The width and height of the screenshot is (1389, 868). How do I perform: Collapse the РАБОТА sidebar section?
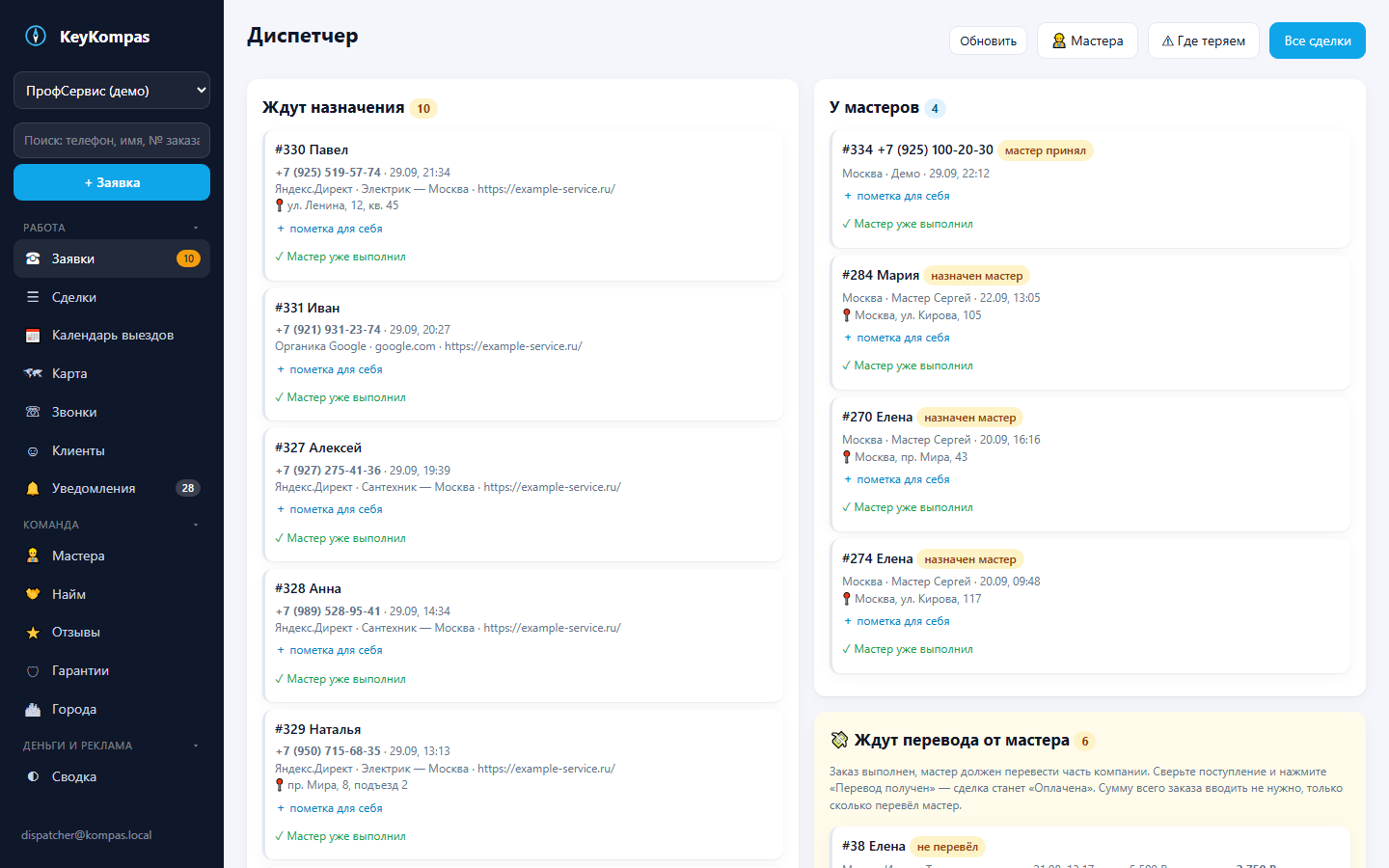pyautogui.click(x=112, y=228)
